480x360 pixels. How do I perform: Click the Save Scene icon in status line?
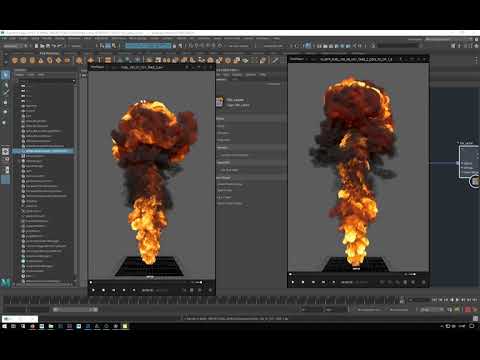pos(48,46)
